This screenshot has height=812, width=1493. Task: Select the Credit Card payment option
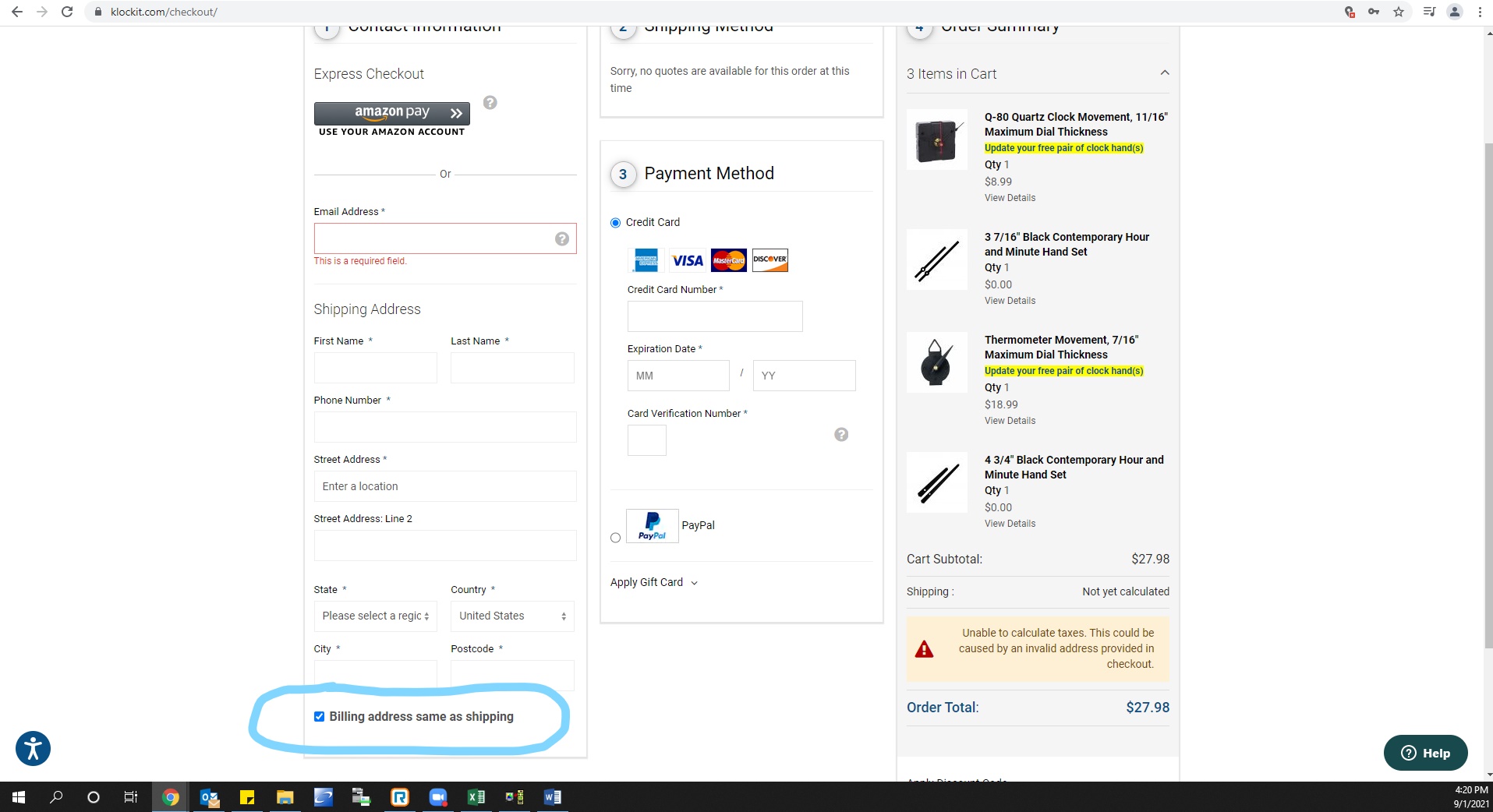click(616, 223)
